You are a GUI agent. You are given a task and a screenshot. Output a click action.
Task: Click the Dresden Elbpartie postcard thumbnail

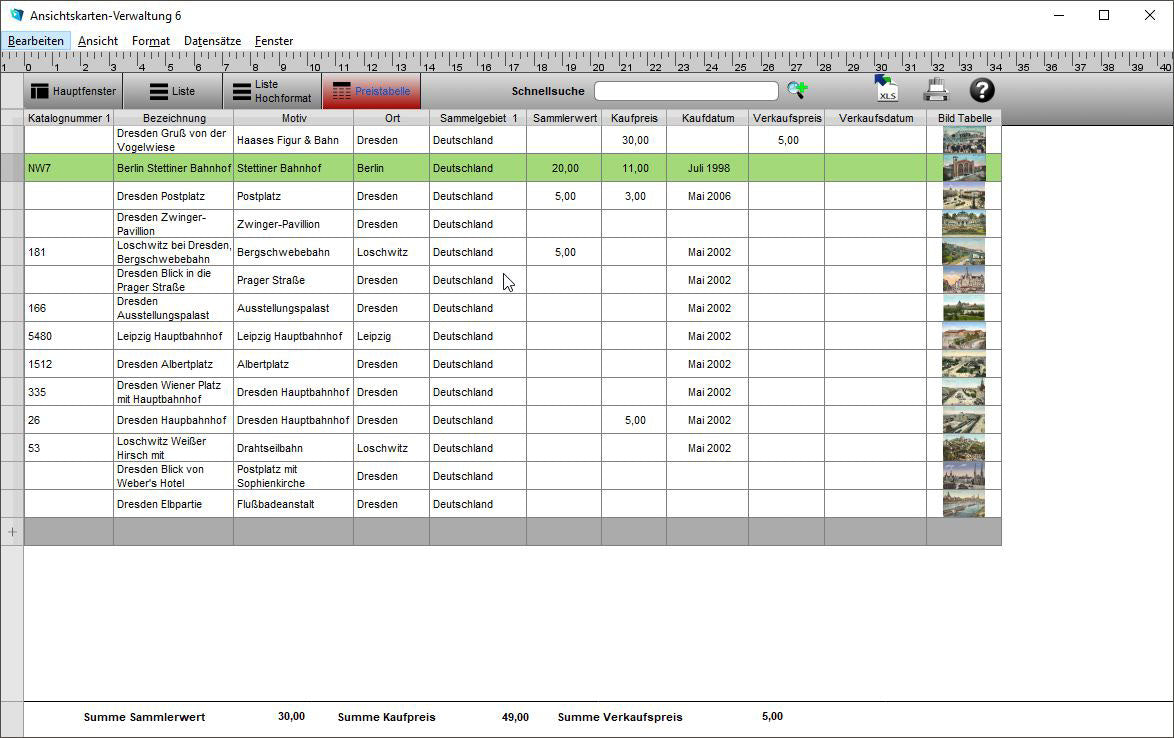pyautogui.click(x=963, y=504)
